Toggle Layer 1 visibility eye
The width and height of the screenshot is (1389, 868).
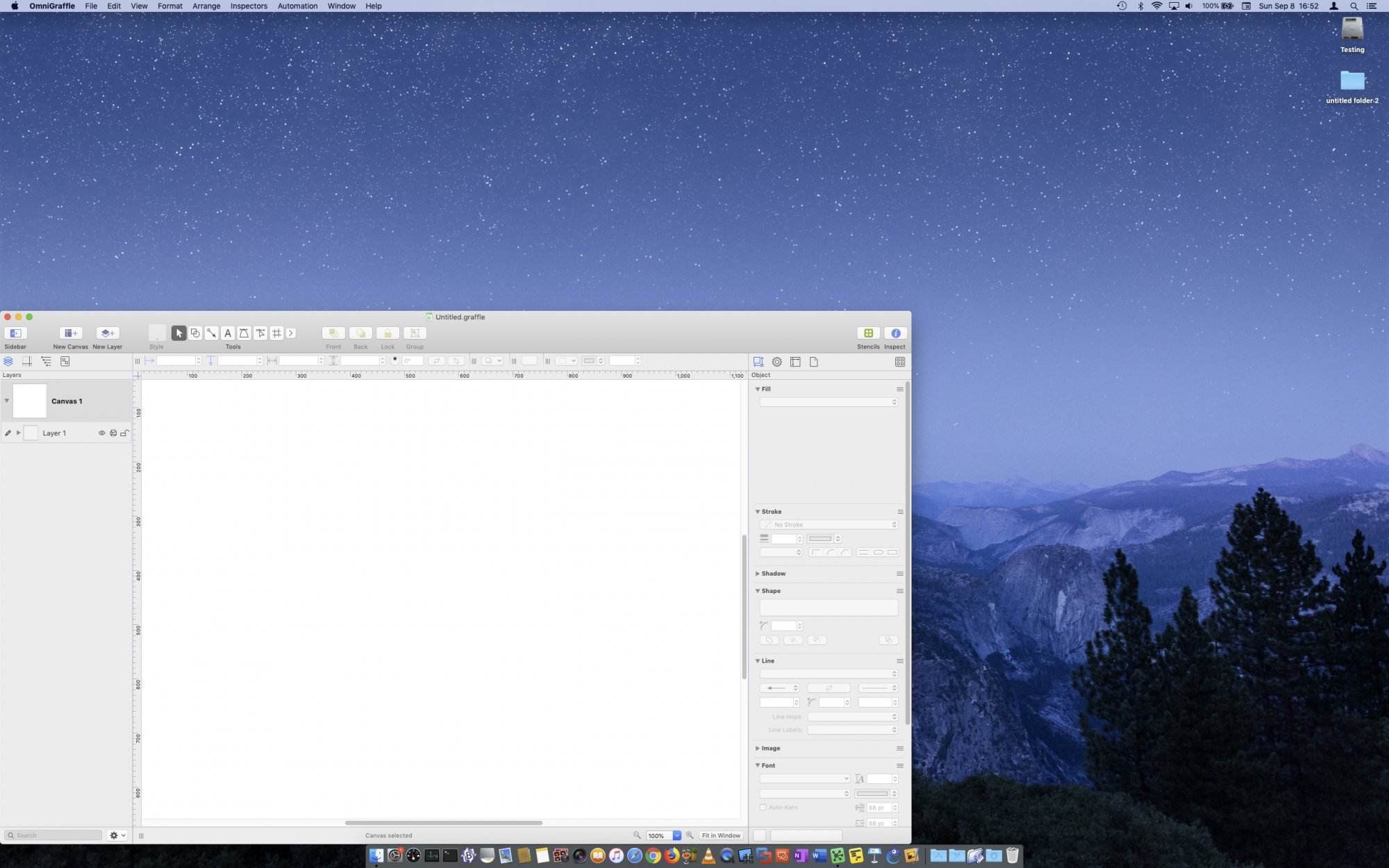point(101,433)
